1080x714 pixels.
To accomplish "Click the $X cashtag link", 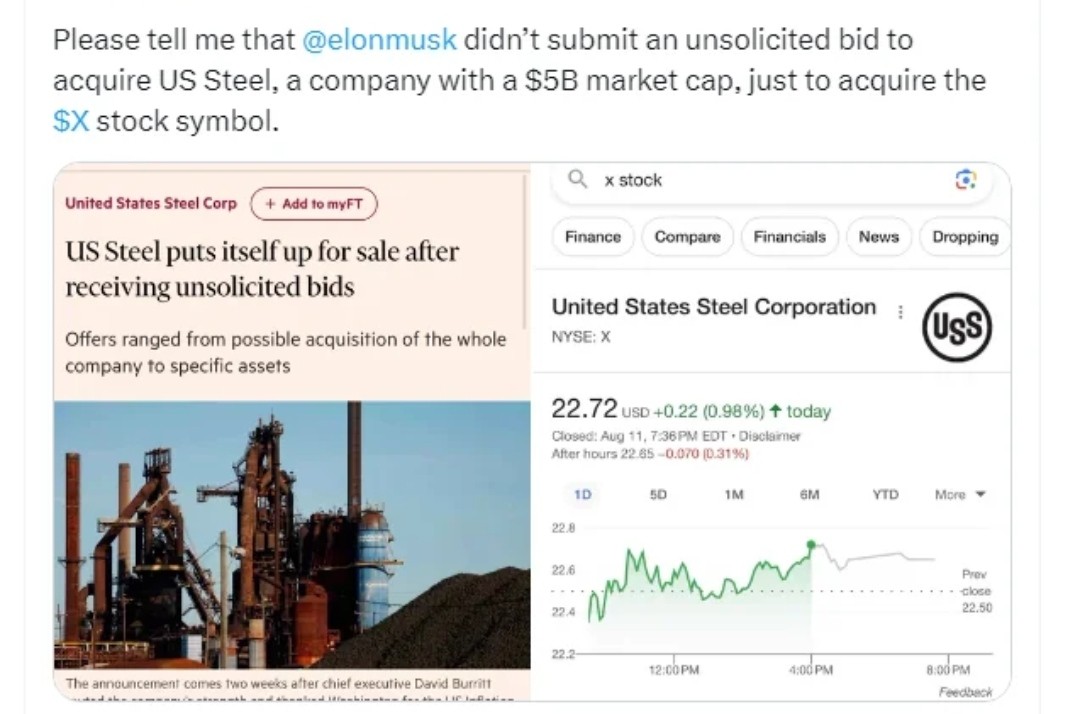I will [71, 121].
